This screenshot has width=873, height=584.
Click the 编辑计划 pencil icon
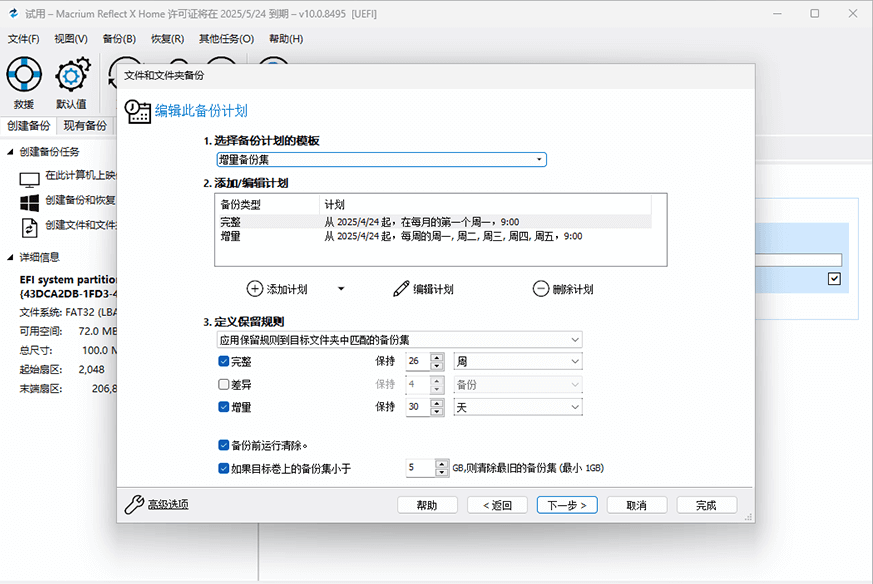[400, 289]
